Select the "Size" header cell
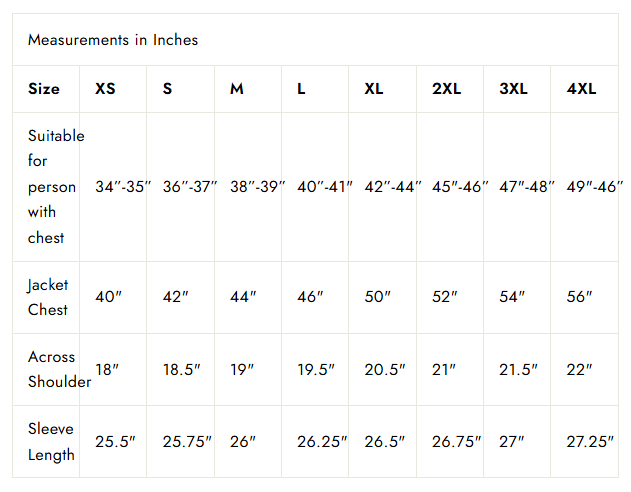This screenshot has height=492, width=631. [43, 89]
